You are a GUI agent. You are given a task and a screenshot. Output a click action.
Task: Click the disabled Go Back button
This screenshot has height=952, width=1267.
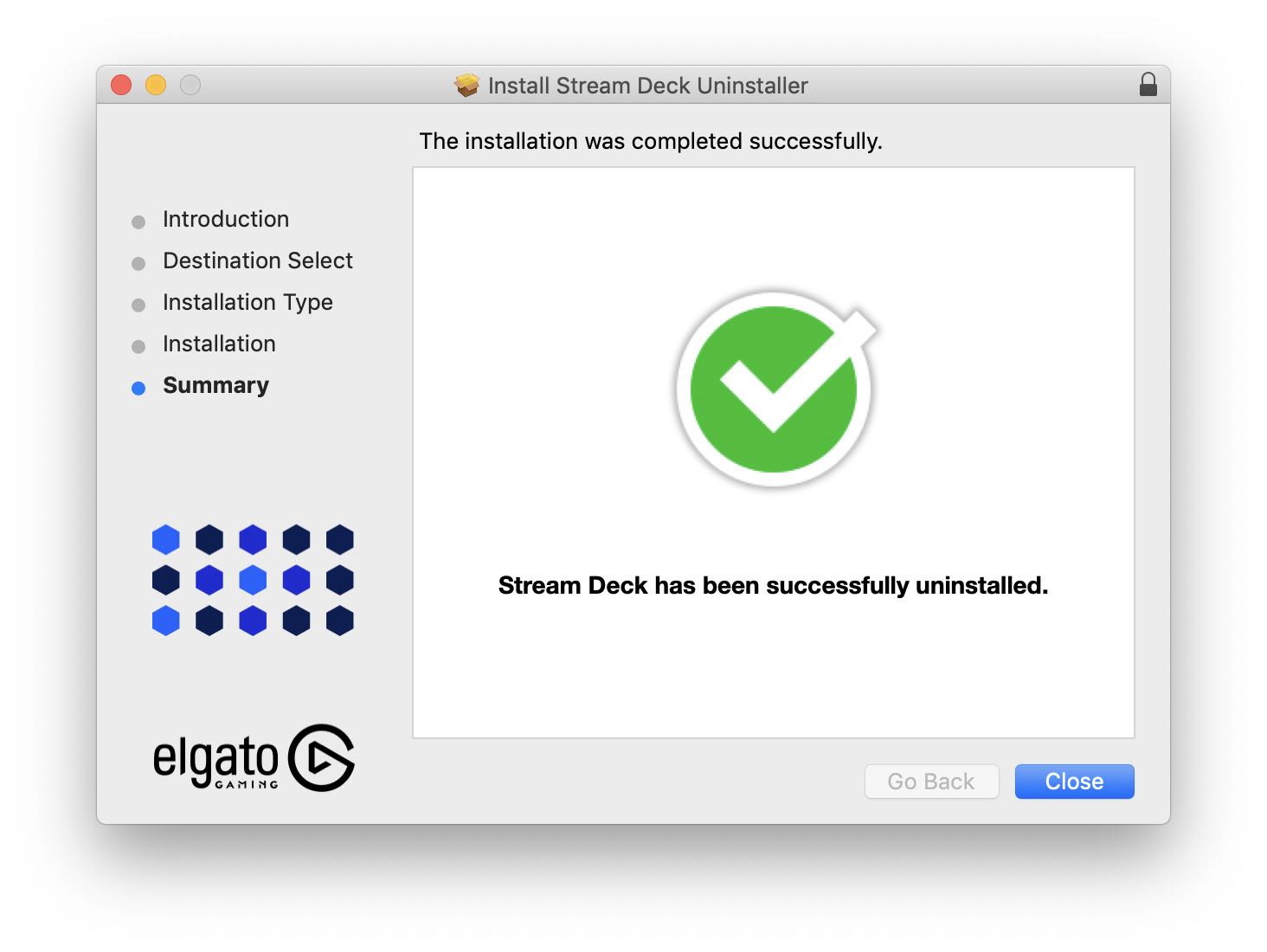click(x=931, y=782)
